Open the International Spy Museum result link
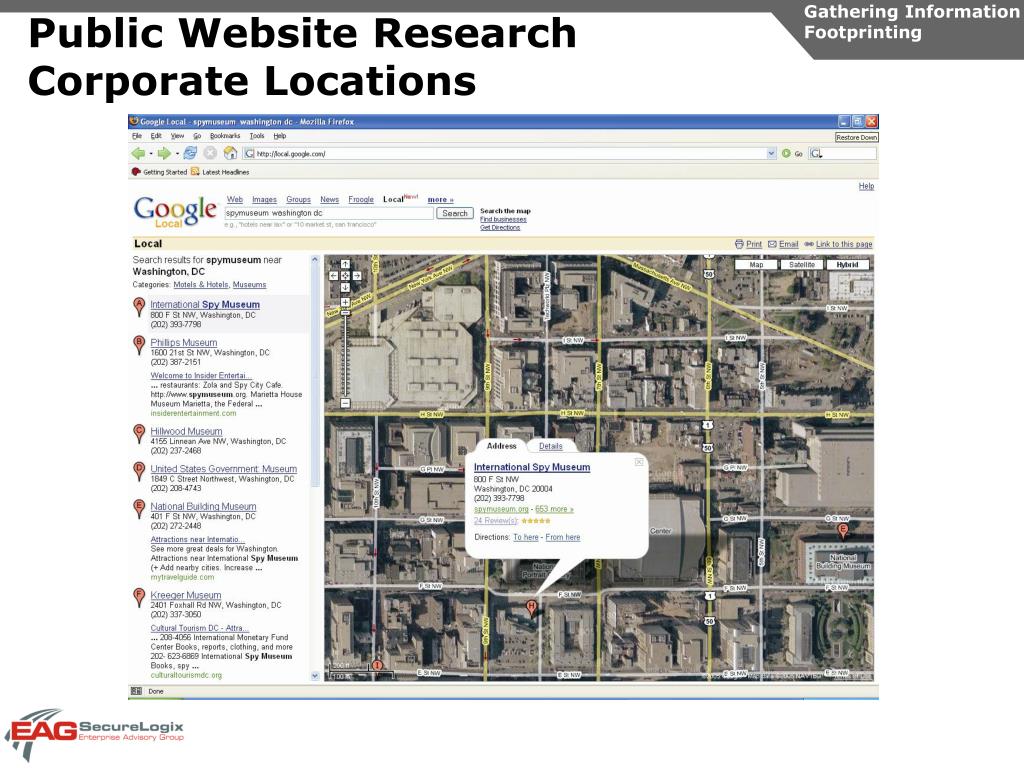 coord(205,304)
